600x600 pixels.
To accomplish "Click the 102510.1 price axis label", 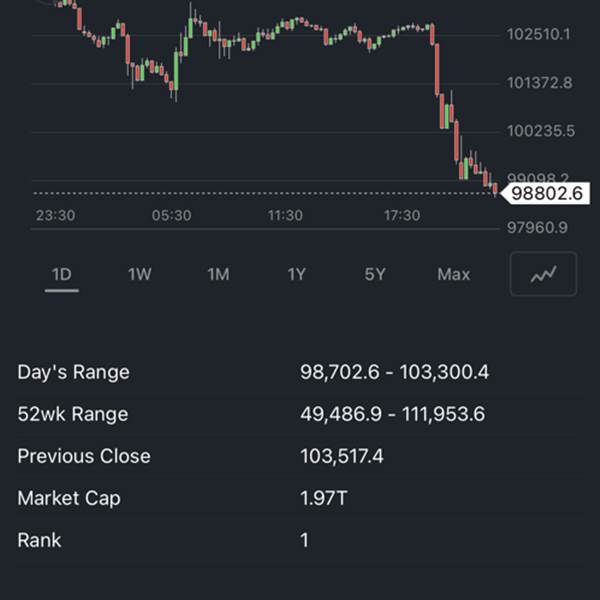I will coord(538,34).
